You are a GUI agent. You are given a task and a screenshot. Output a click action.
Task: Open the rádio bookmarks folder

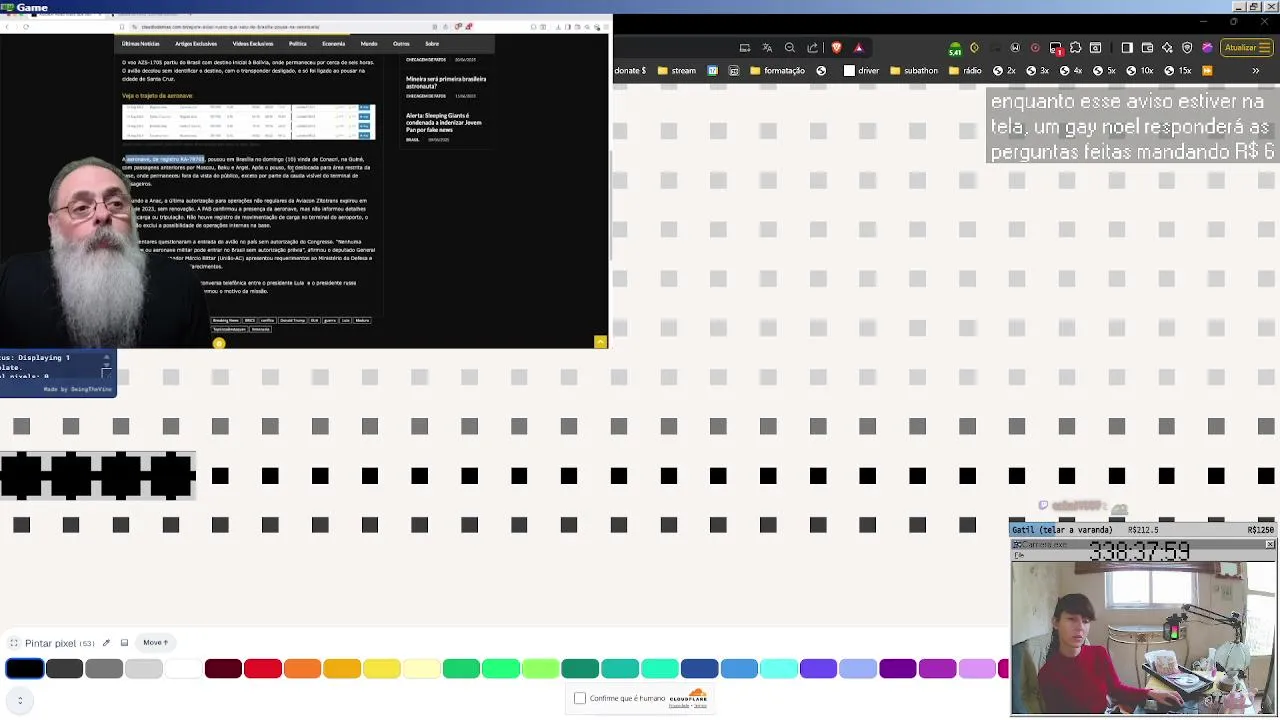coord(964,71)
